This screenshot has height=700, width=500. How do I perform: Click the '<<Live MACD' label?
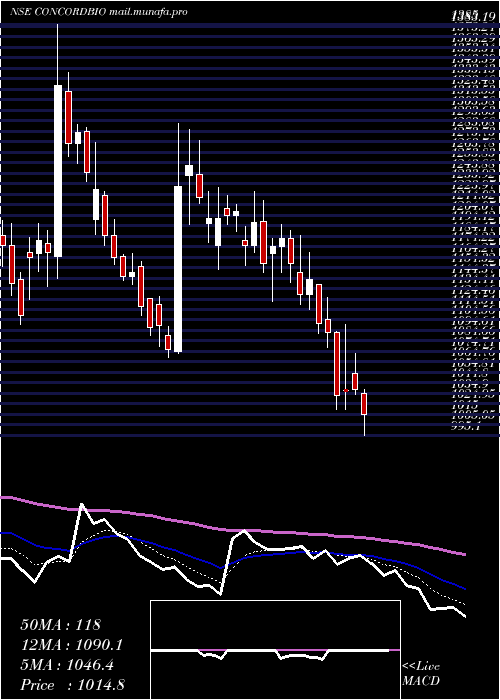point(421,674)
